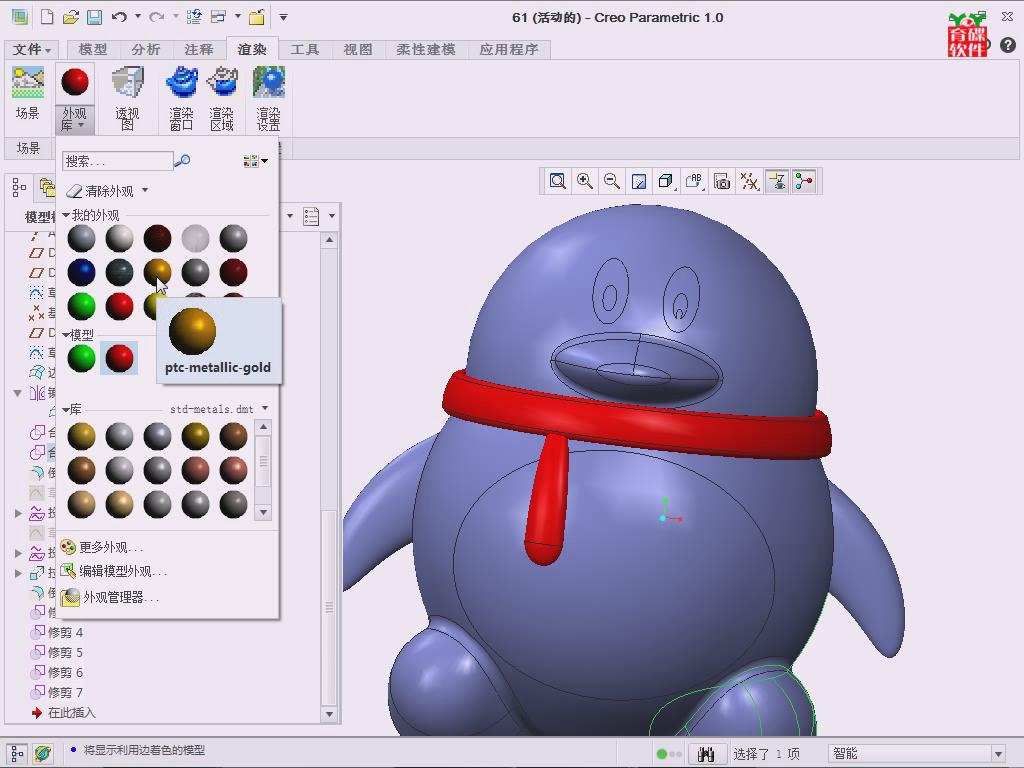Click library swatches scroll down arrow
1024x768 pixels.
(263, 513)
